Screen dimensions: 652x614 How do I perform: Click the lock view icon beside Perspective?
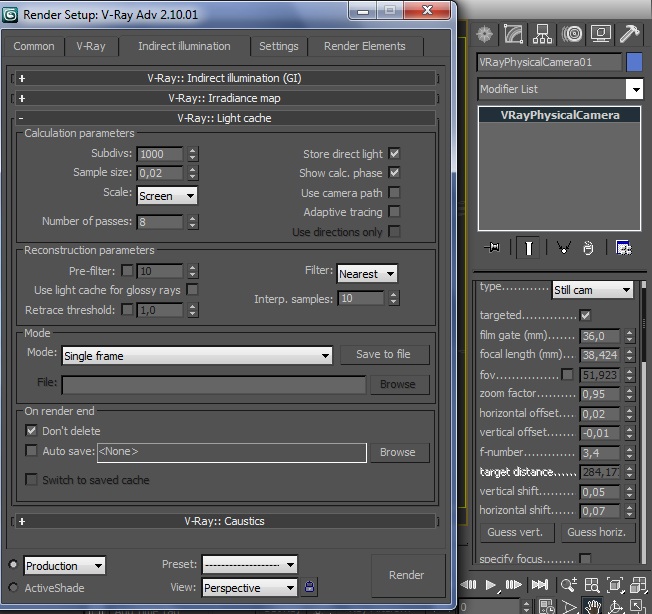click(309, 587)
